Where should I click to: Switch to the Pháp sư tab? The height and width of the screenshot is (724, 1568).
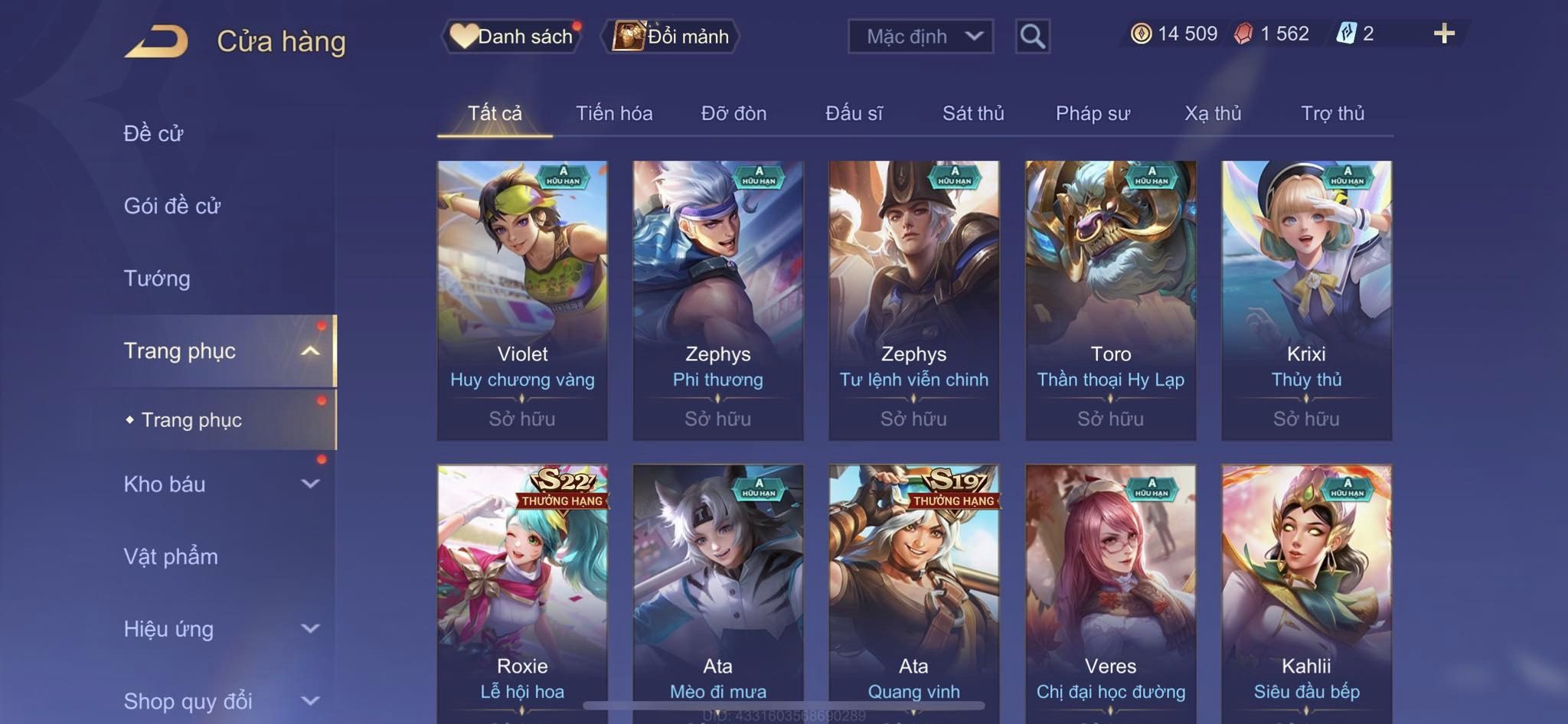[1093, 113]
